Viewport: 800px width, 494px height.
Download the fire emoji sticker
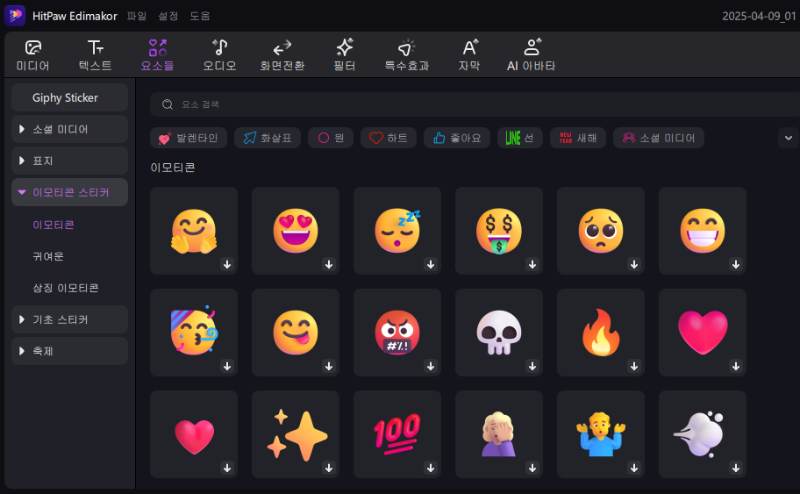pos(634,366)
